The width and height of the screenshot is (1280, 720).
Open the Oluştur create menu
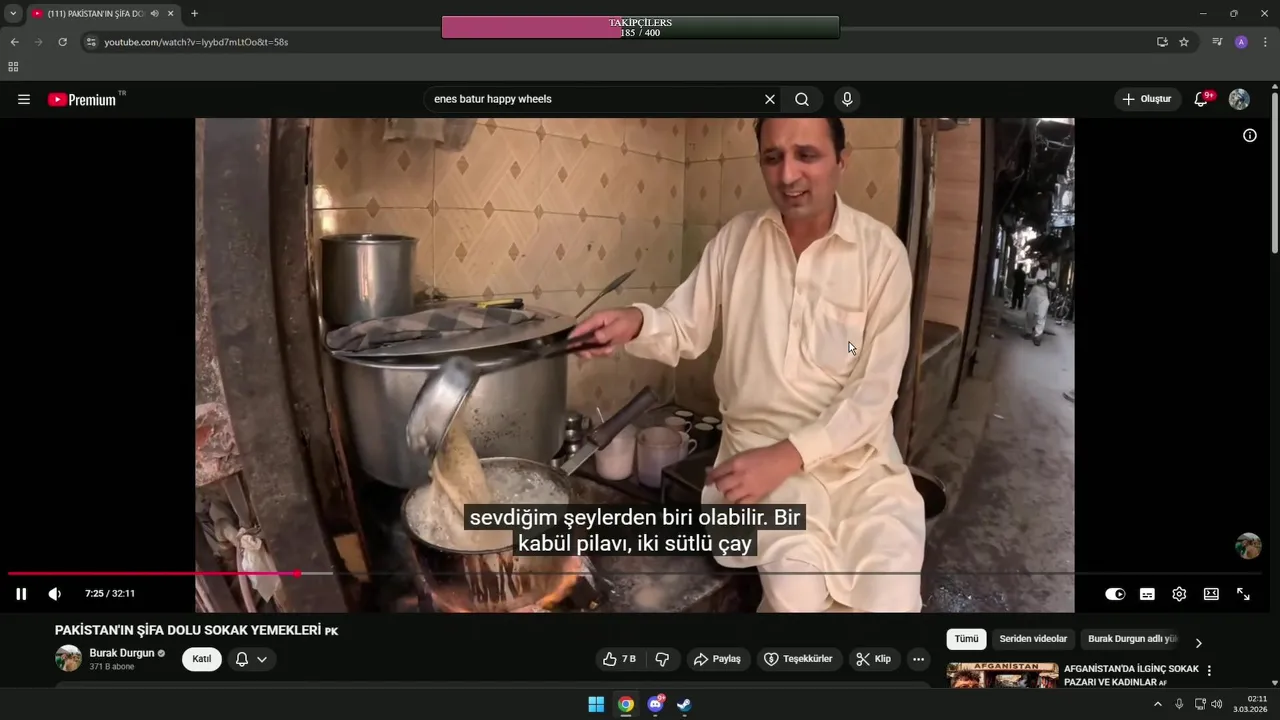pyautogui.click(x=1147, y=99)
